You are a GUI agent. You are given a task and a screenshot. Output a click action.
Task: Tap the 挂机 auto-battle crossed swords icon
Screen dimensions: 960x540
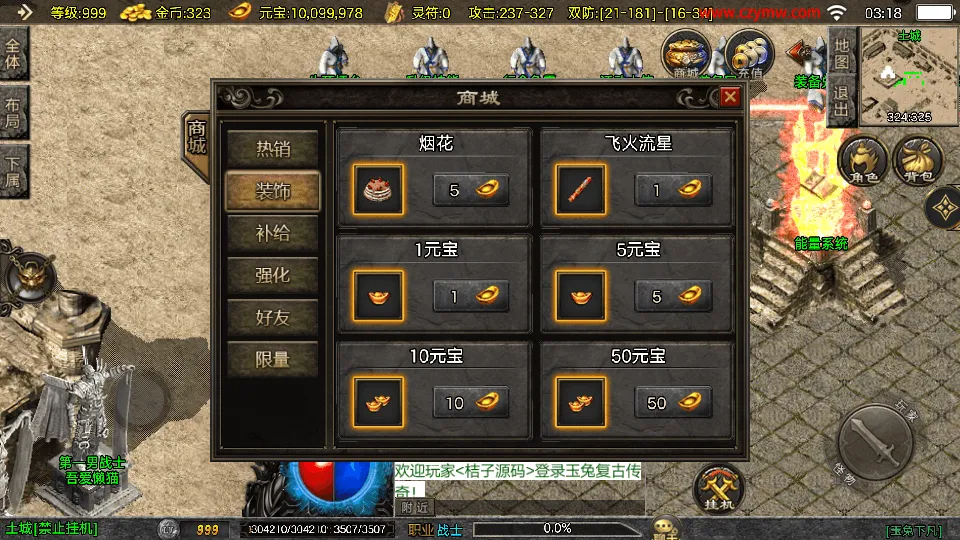[x=719, y=488]
